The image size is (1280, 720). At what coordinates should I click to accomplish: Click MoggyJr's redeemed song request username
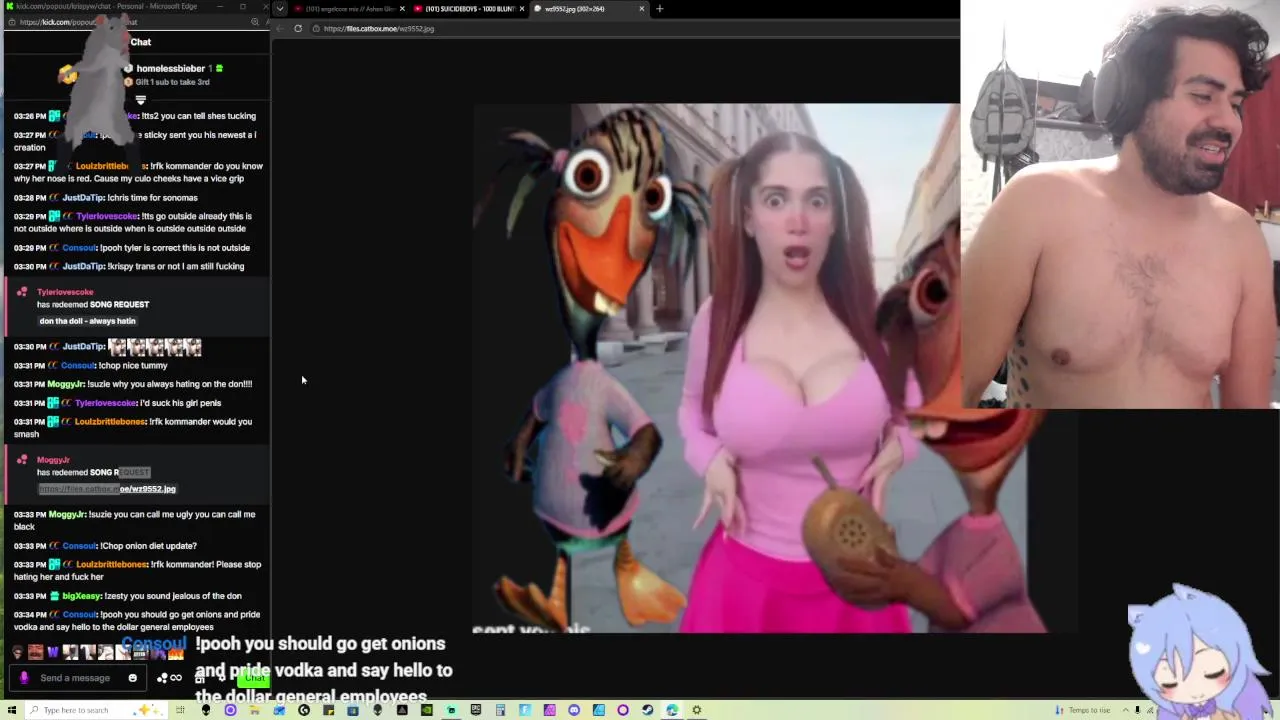[x=53, y=460]
